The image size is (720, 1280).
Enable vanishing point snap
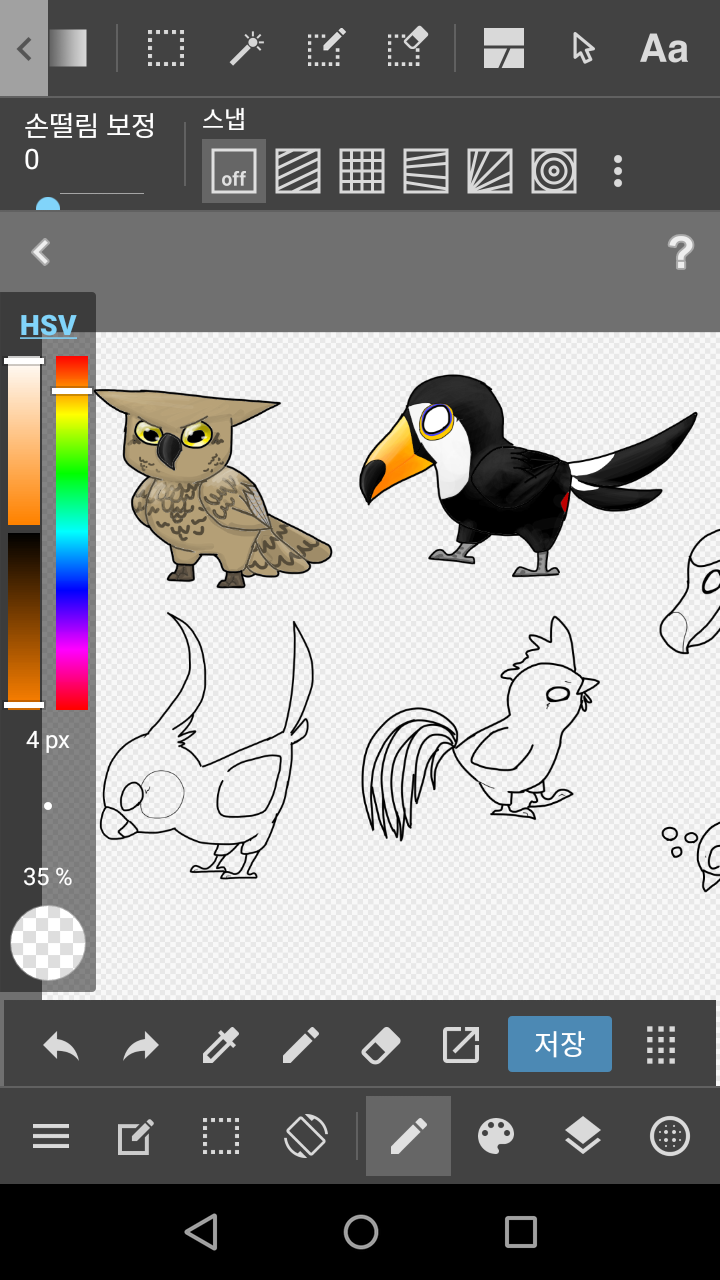point(426,171)
